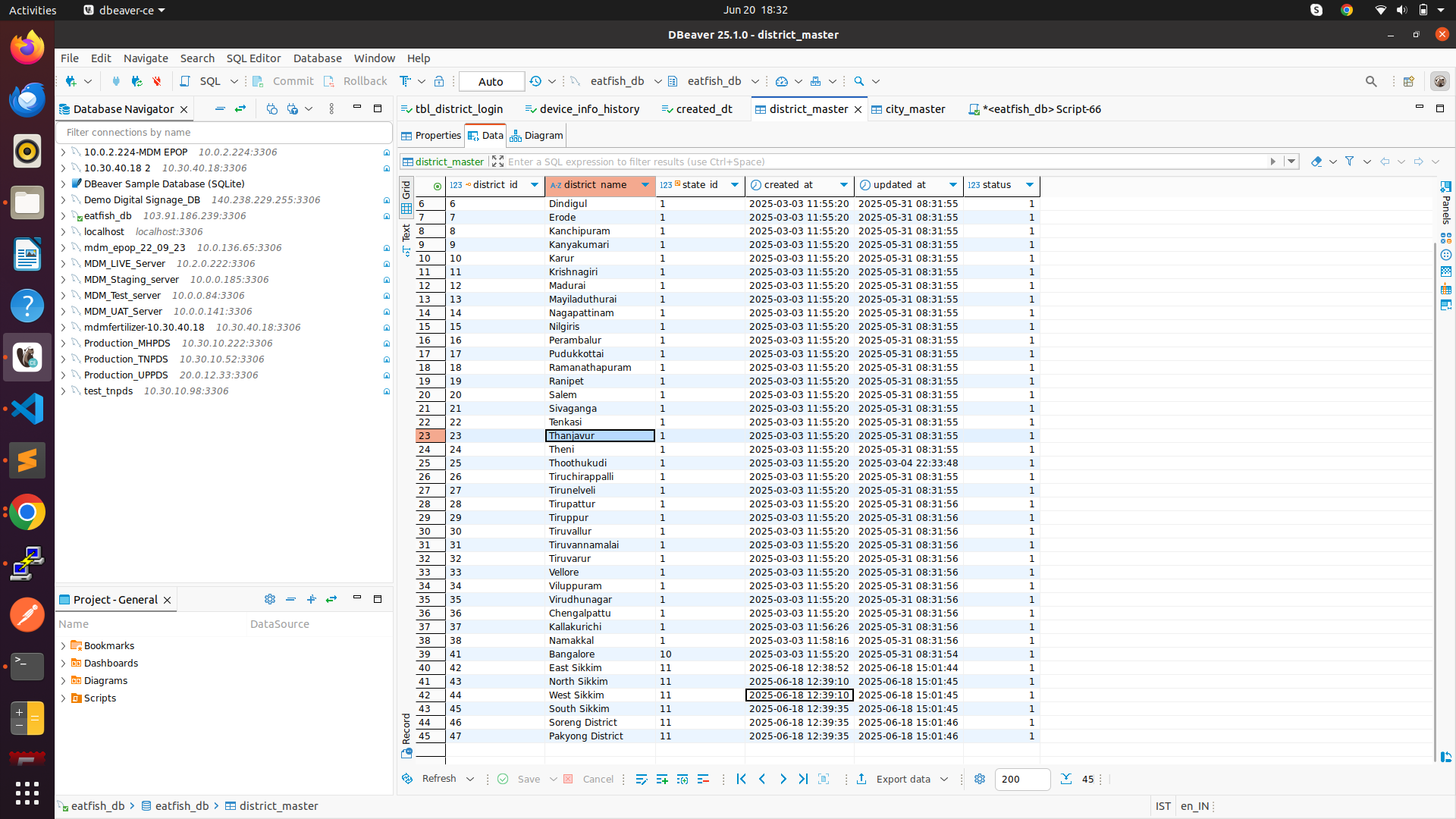This screenshot has height=819, width=1456.
Task: Open fetch size configuration gear icon
Action: pos(979,779)
